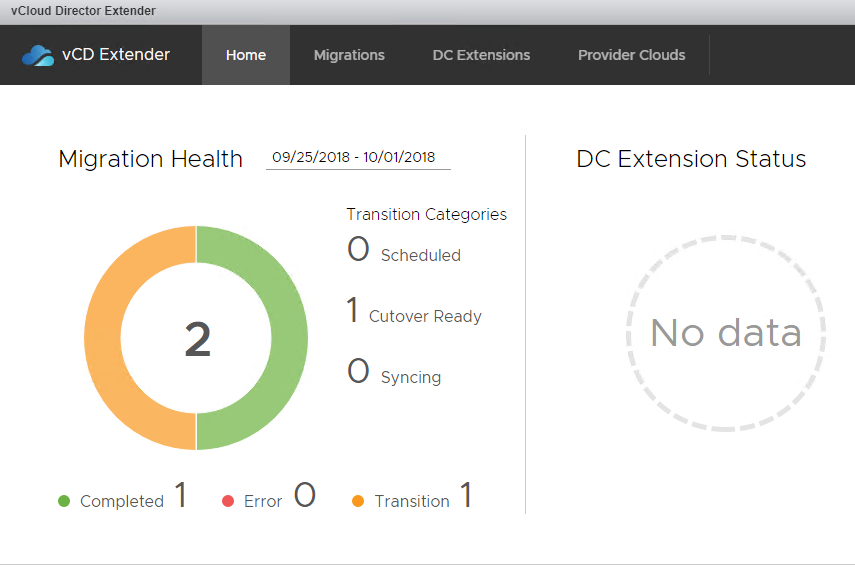Click the Transition Categories heading

(x=426, y=215)
